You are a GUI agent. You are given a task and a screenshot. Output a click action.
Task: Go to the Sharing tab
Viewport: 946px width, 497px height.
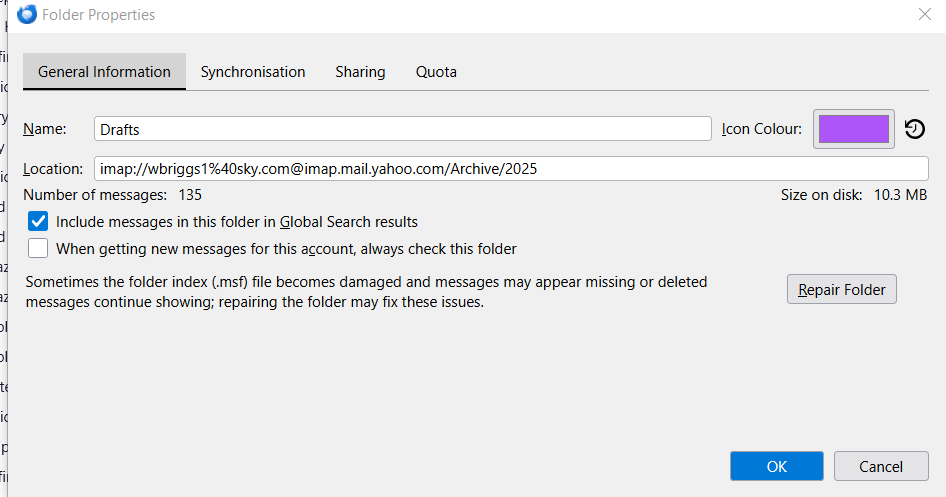(360, 72)
